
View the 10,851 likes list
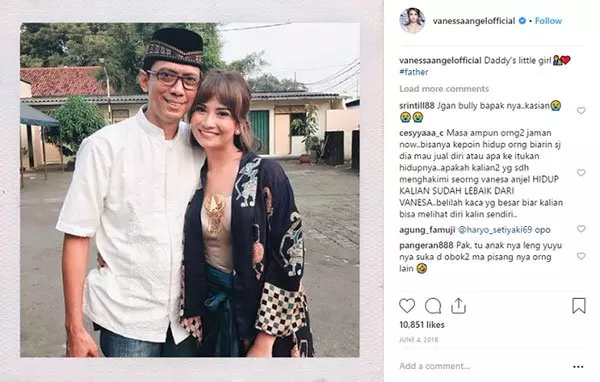pos(422,325)
